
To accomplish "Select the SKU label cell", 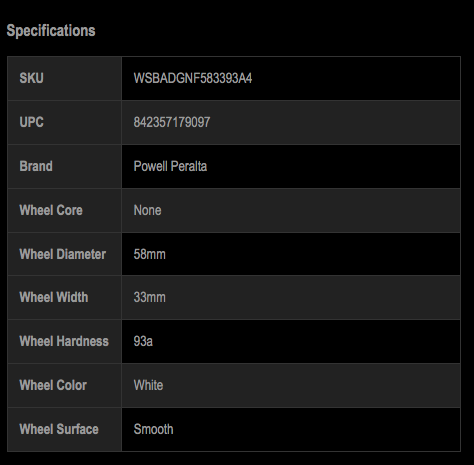I will click(x=65, y=78).
